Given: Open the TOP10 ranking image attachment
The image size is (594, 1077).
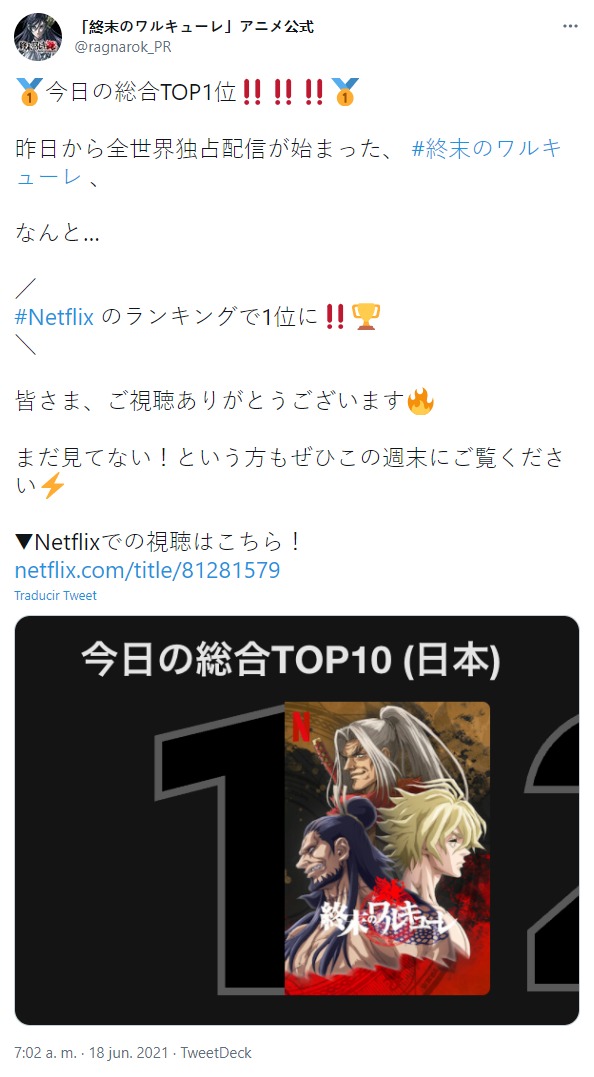Looking at the screenshot, I should coord(297,821).
